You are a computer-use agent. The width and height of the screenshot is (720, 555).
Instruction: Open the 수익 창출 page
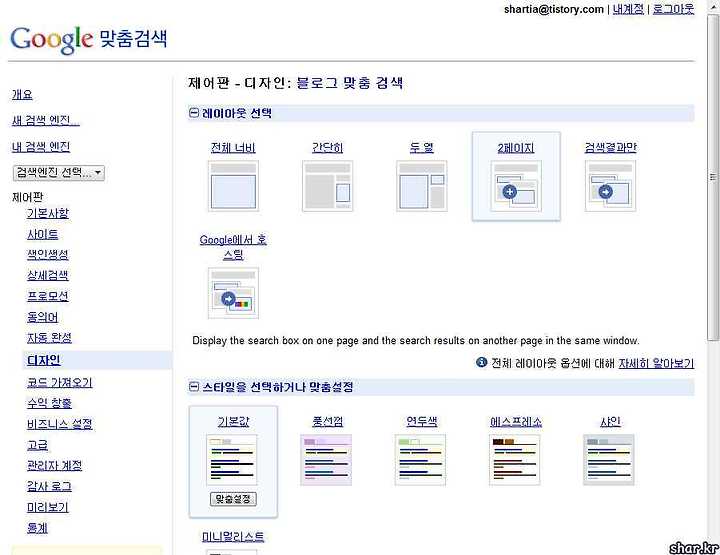(x=50, y=403)
